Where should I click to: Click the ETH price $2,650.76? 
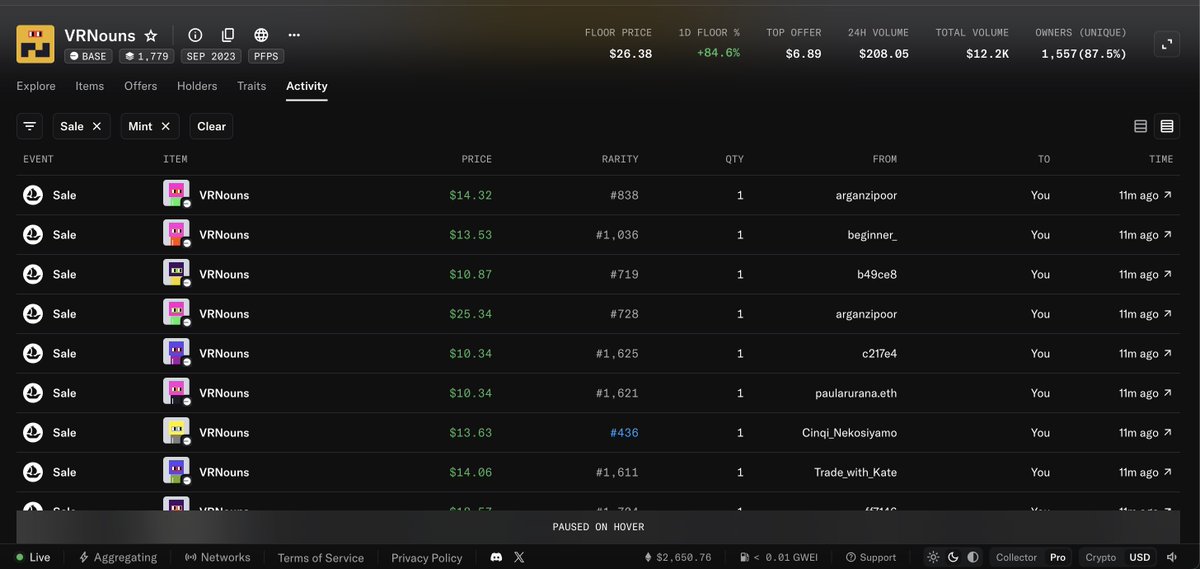pos(677,557)
